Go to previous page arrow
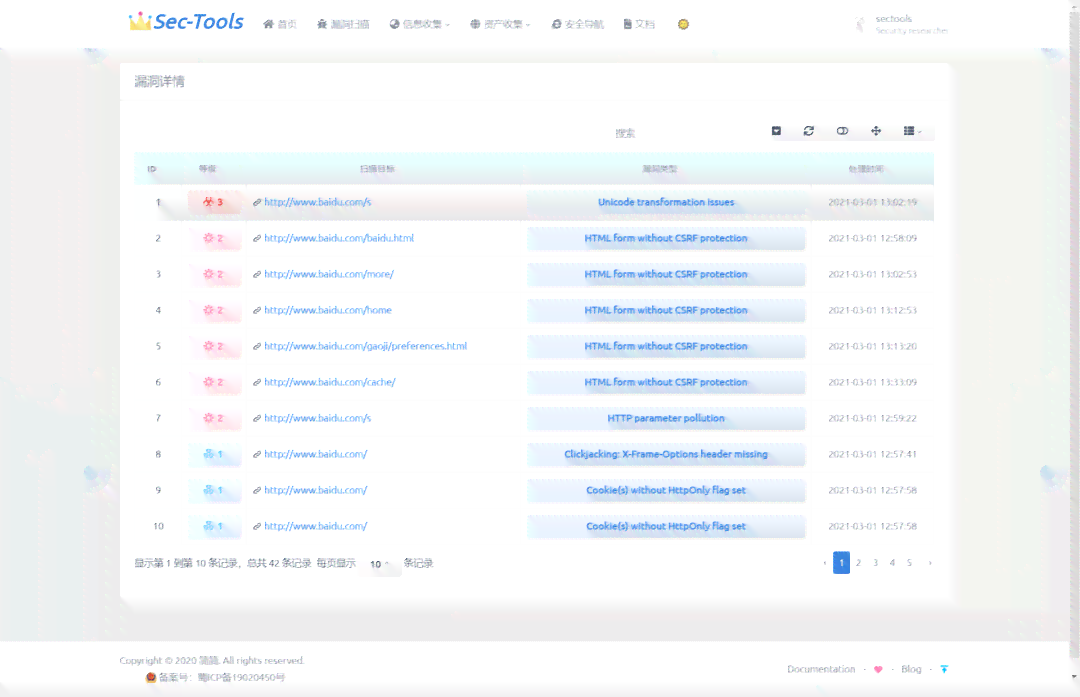Image resolution: width=1080 pixels, height=697 pixels. (824, 563)
